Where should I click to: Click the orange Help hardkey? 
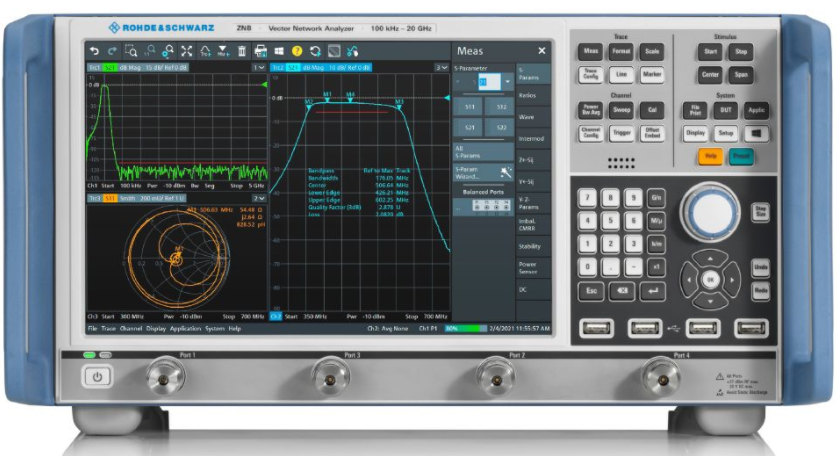[710, 156]
